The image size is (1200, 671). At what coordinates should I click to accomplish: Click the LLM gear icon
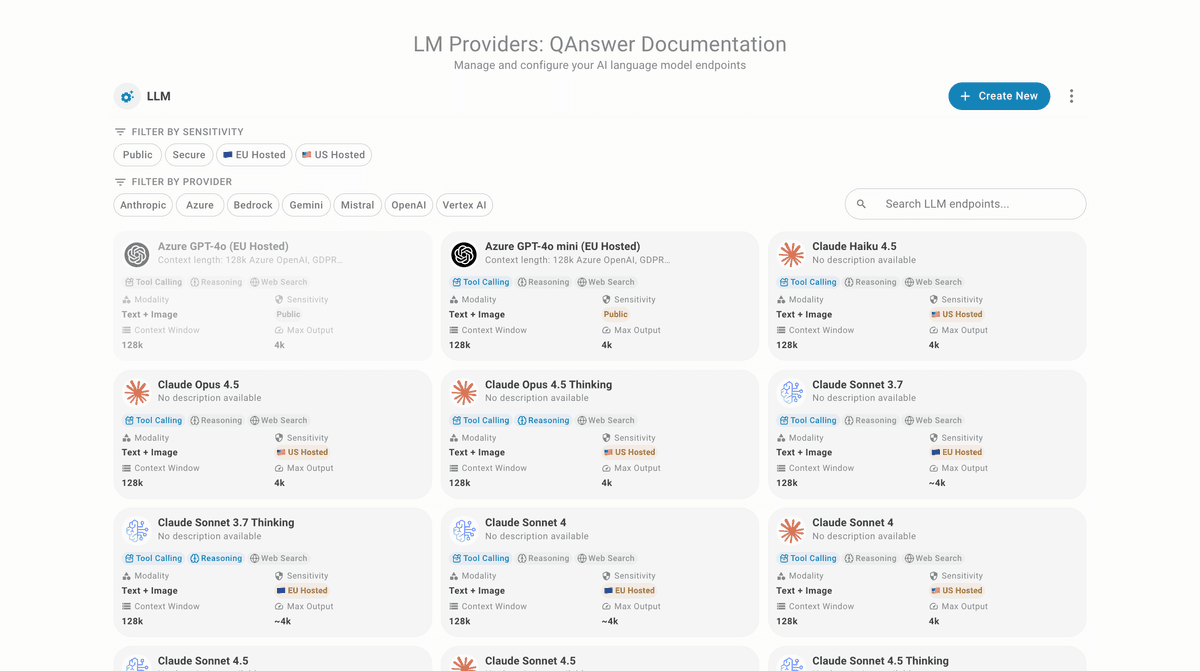pyautogui.click(x=126, y=97)
